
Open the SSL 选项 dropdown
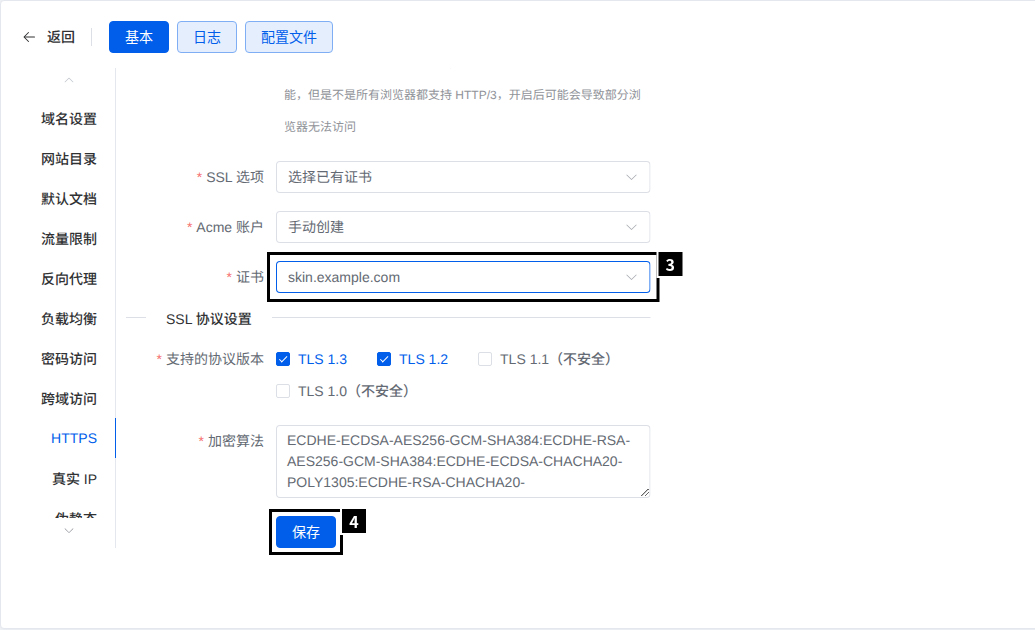coord(463,177)
